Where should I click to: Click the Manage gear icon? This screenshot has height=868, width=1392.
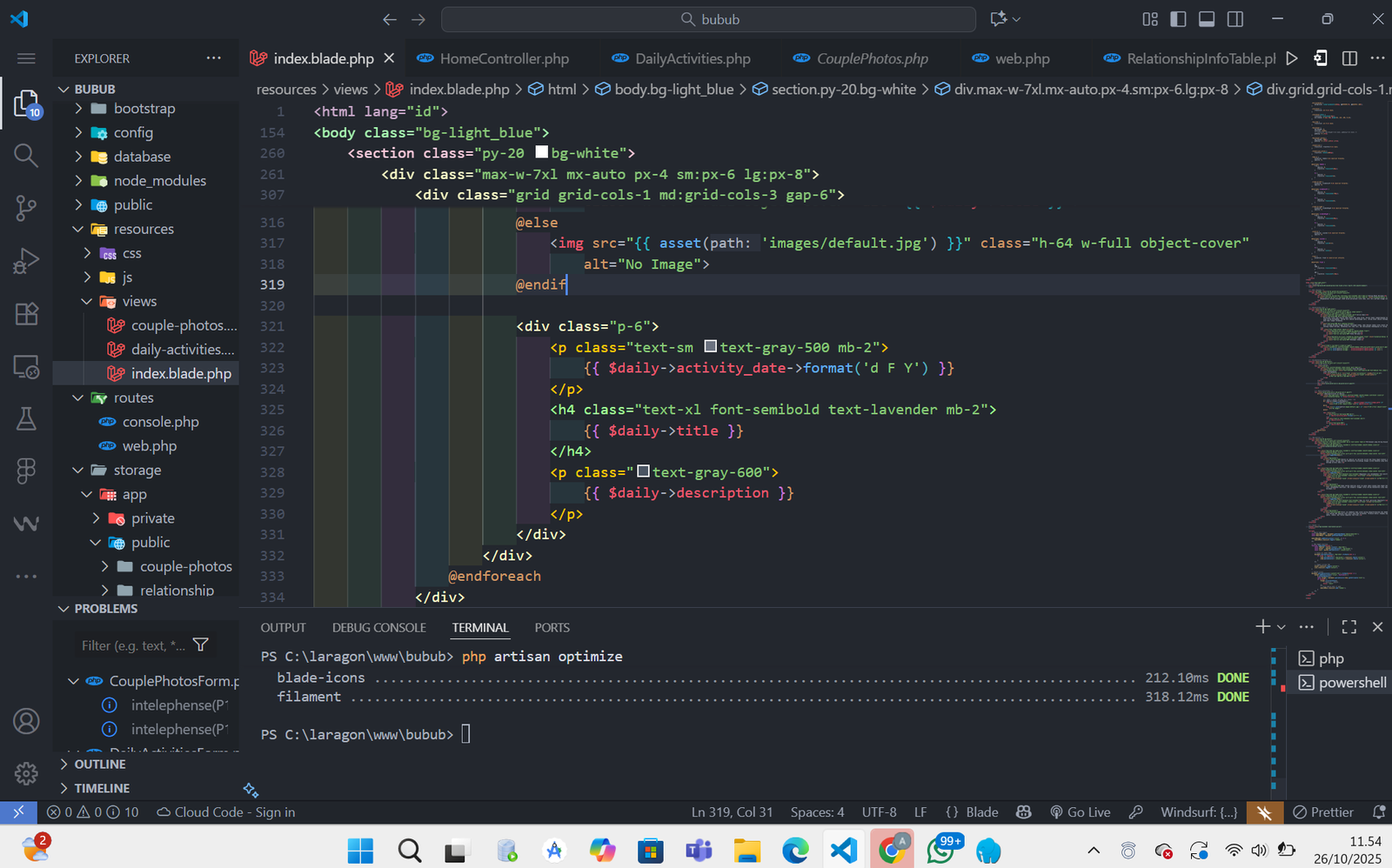pos(26,773)
